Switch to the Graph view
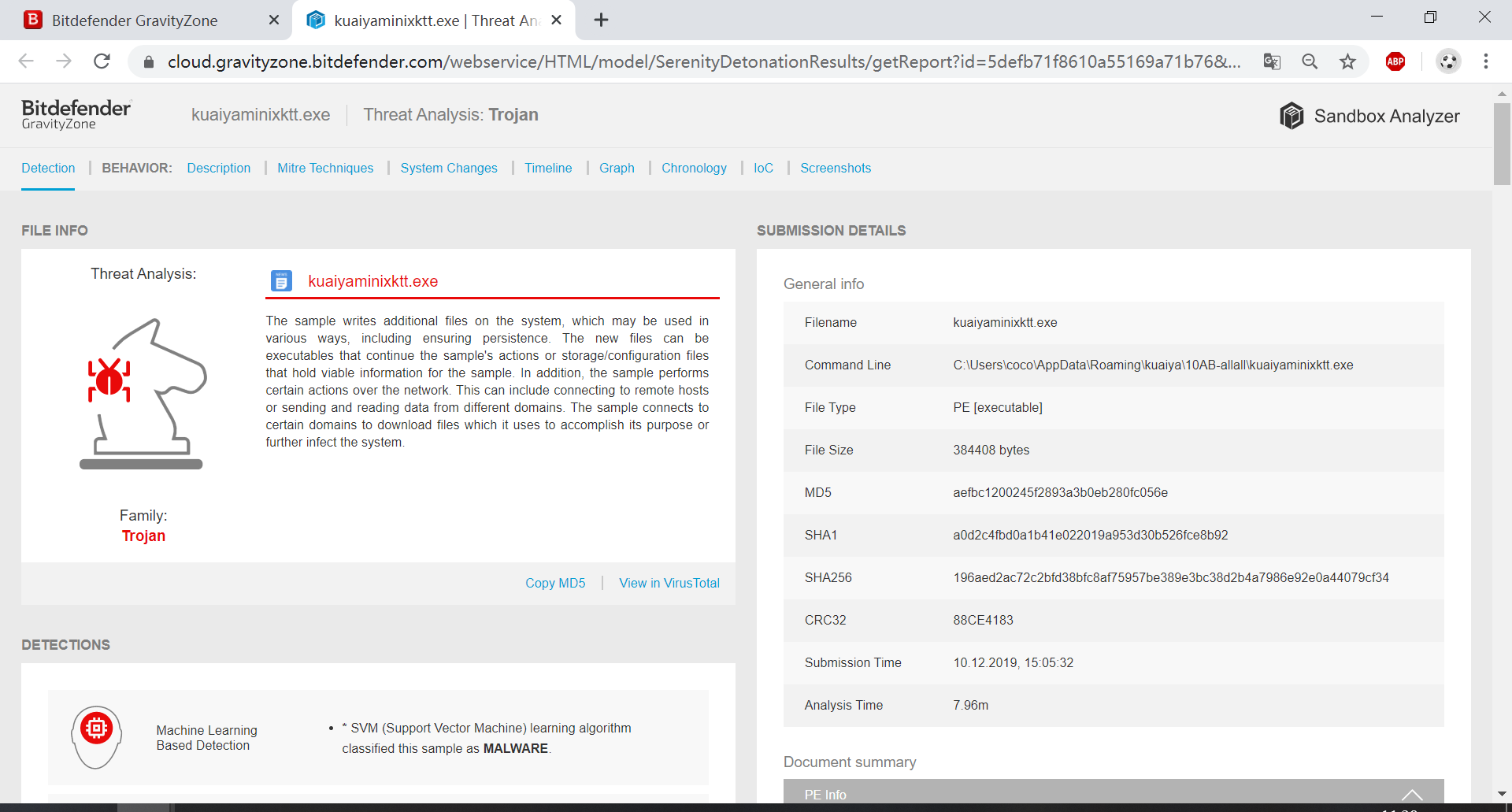Screen dimensions: 1512x812 [617, 168]
